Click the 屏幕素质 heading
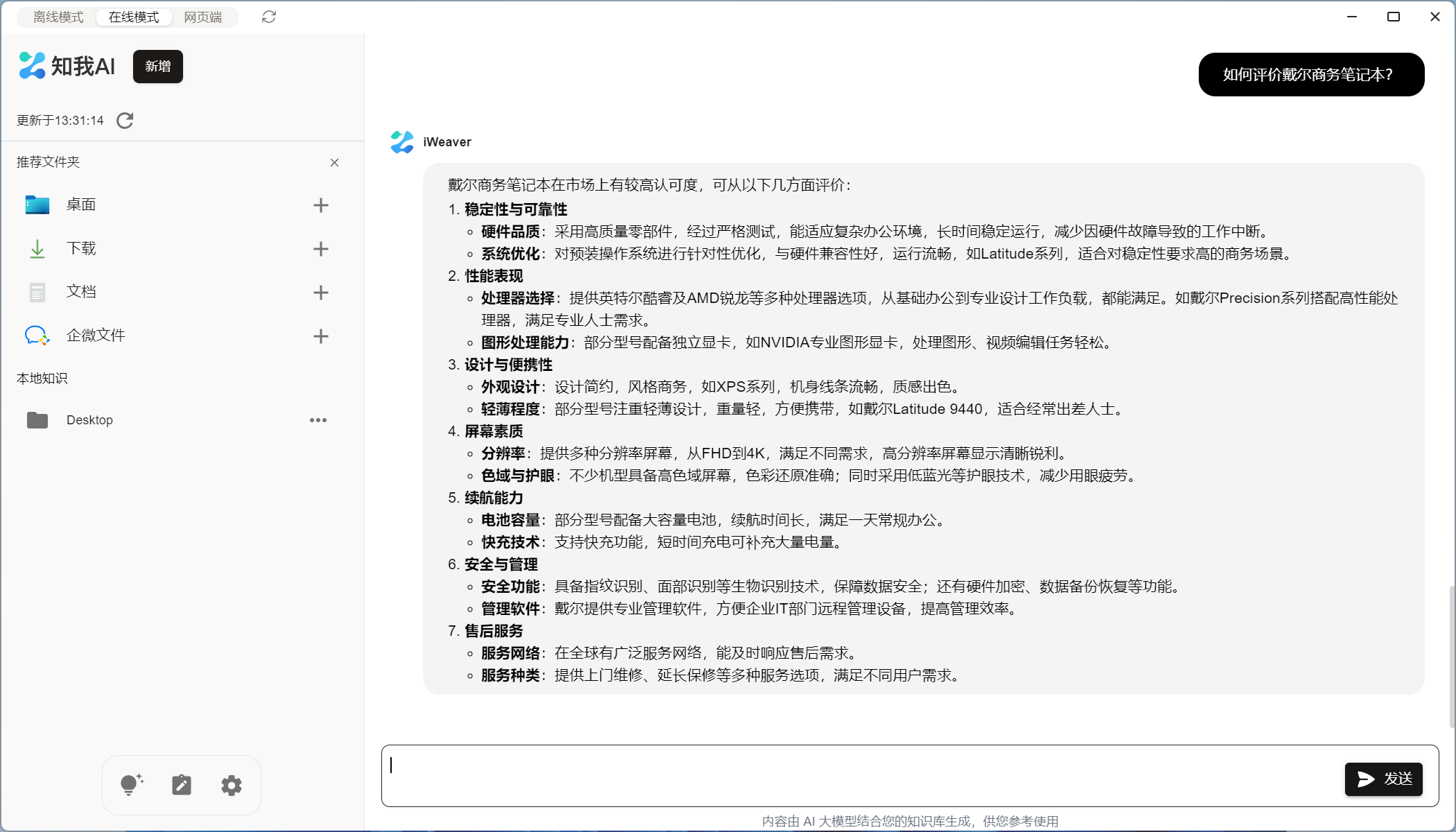Screen dimensions: 1456x832 (494, 431)
